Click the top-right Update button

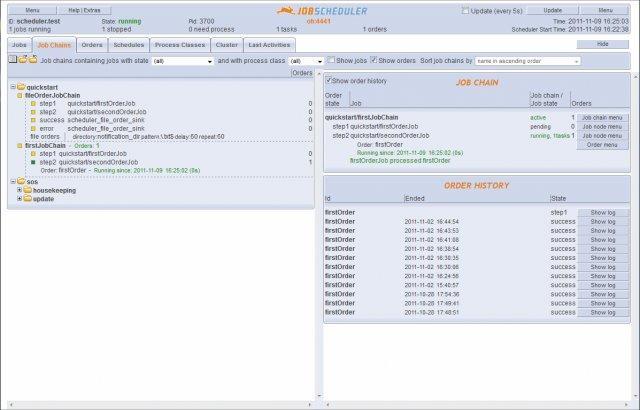pyautogui.click(x=553, y=11)
